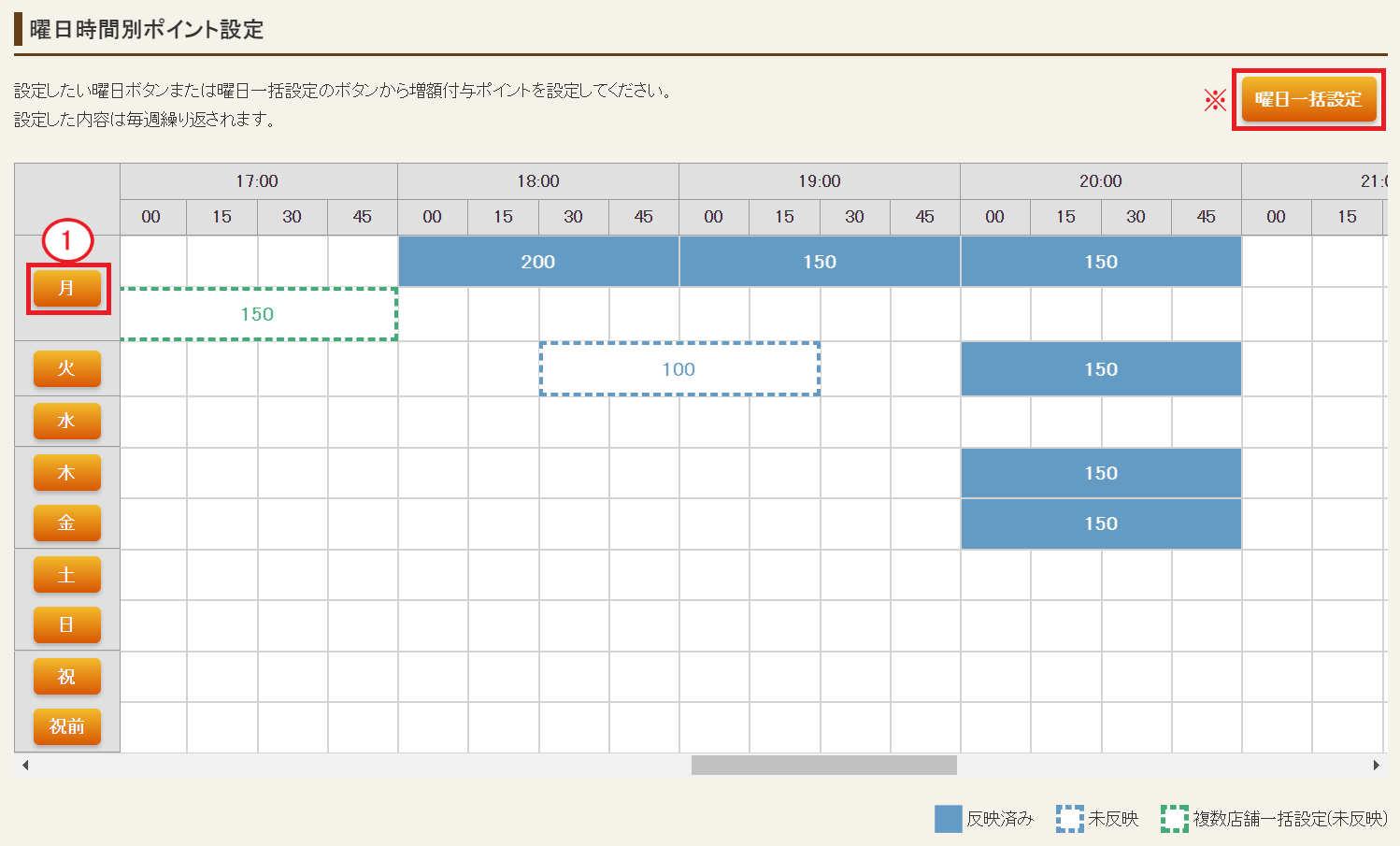Select the blue dashed 100 block on Tuesday
The height and width of the screenshot is (846, 1400).
coord(679,369)
